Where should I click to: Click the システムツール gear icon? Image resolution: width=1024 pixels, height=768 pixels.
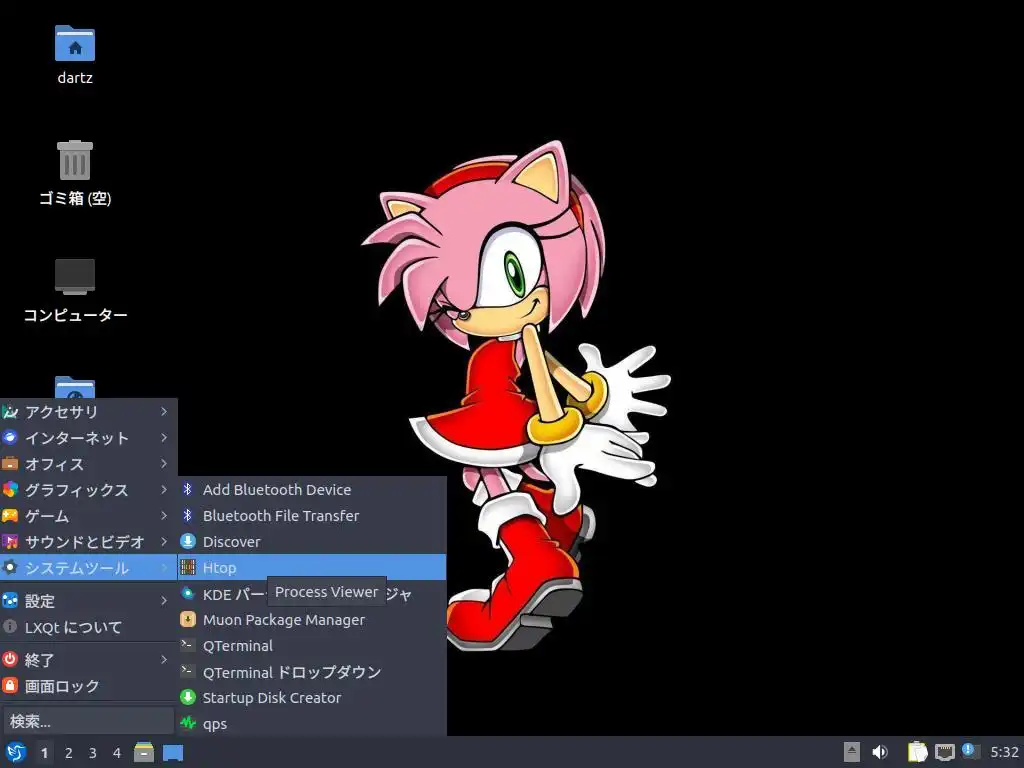[x=10, y=568]
